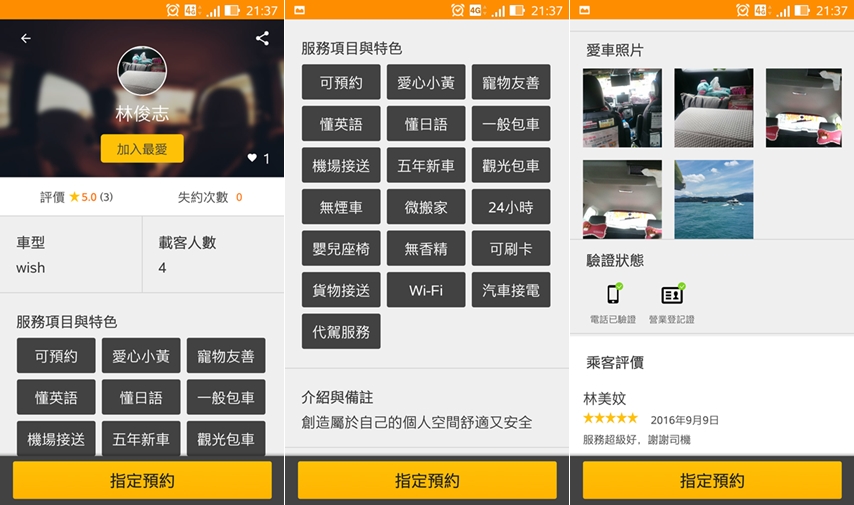This screenshot has height=505, width=854.
Task: Open the blue lake scenery photo
Action: [x=714, y=199]
